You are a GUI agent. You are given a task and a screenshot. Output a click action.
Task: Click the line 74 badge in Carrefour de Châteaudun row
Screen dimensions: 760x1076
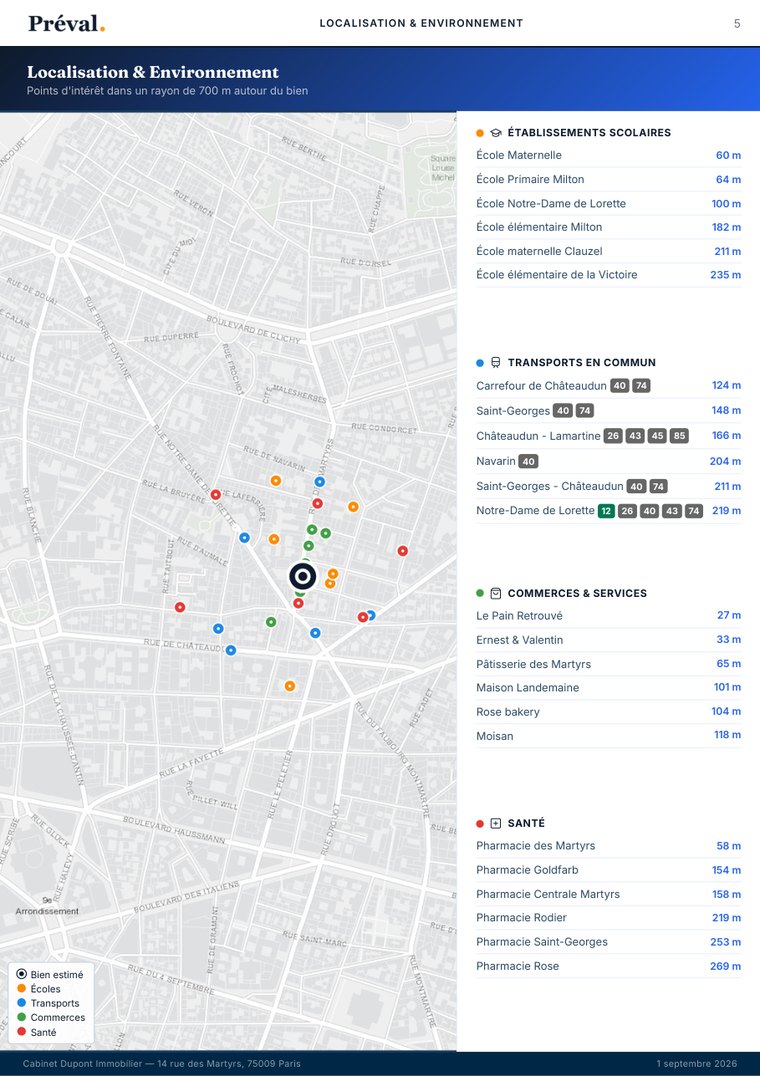pos(641,386)
